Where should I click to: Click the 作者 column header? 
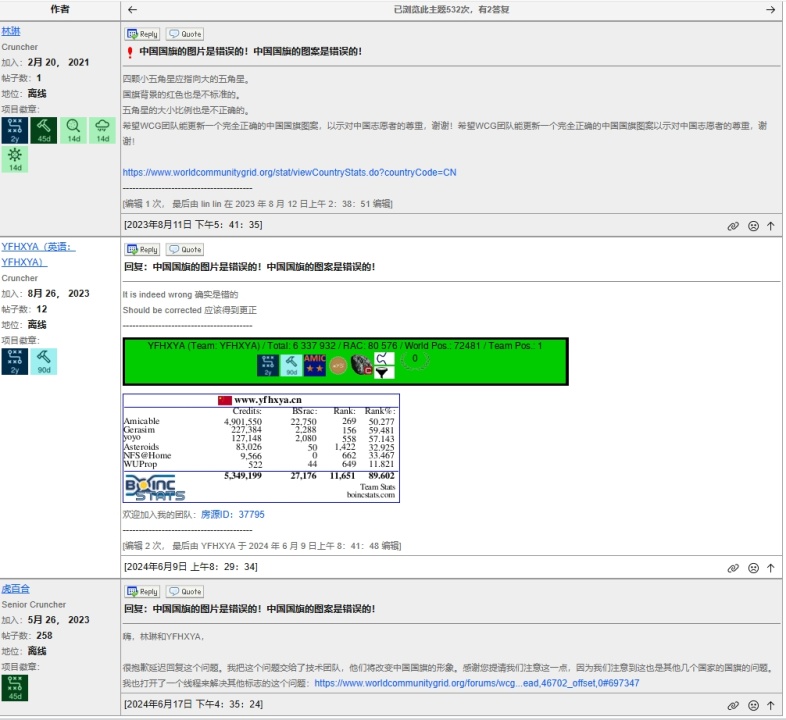pos(60,10)
